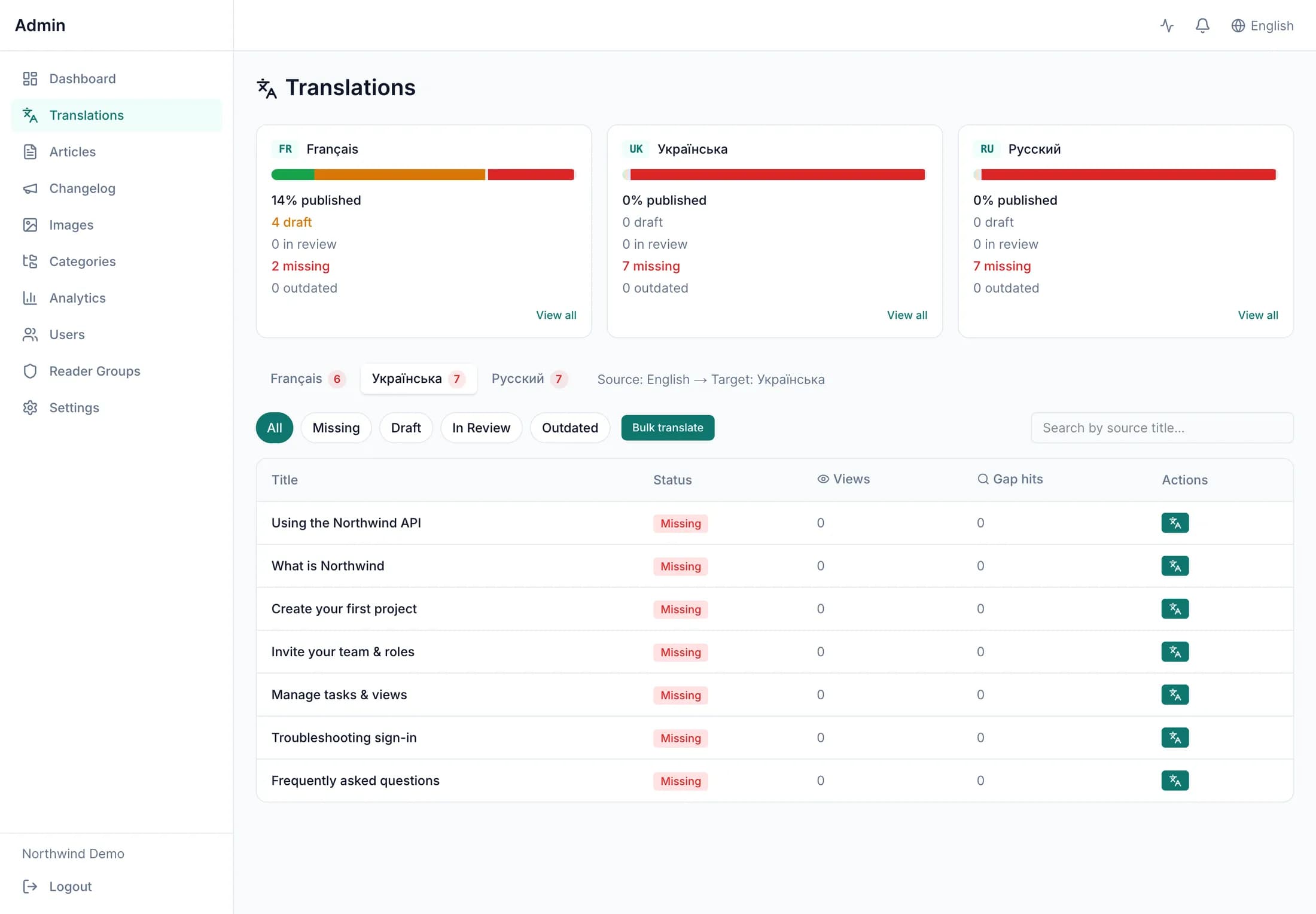Click the Français progress bar
The height and width of the screenshot is (914, 1316).
423,175
